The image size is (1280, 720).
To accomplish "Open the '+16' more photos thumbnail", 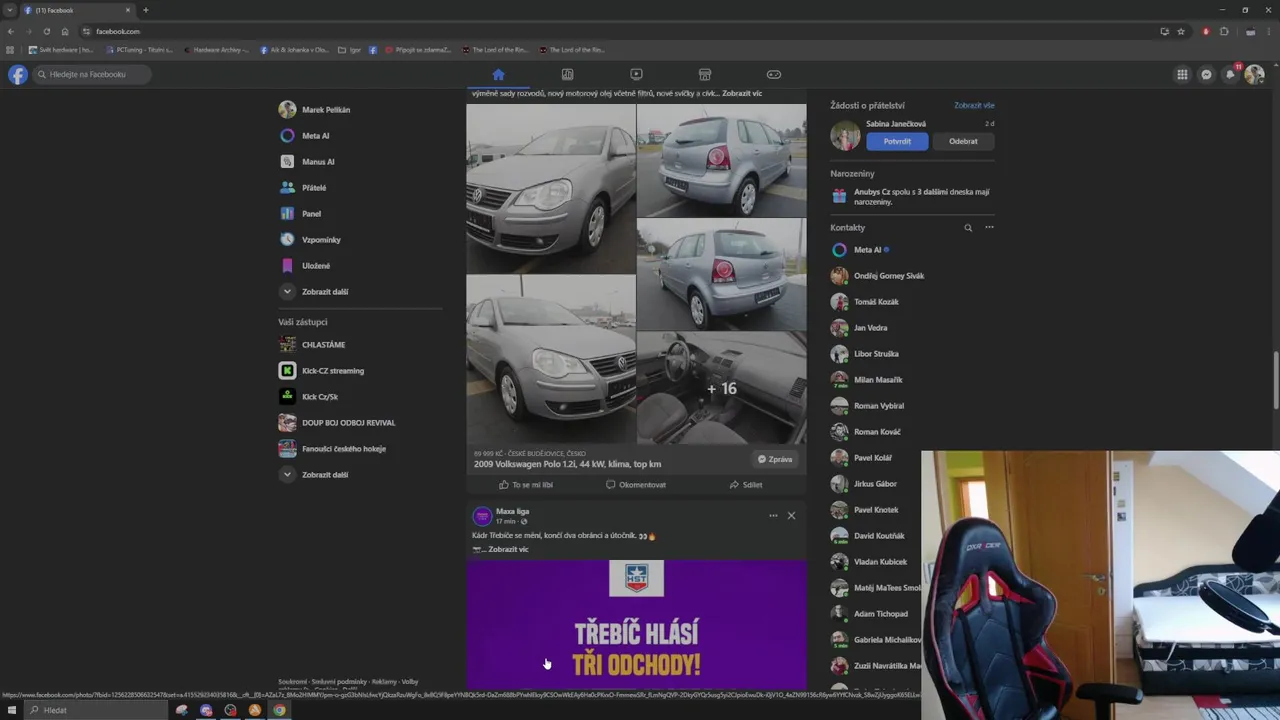I will point(722,388).
